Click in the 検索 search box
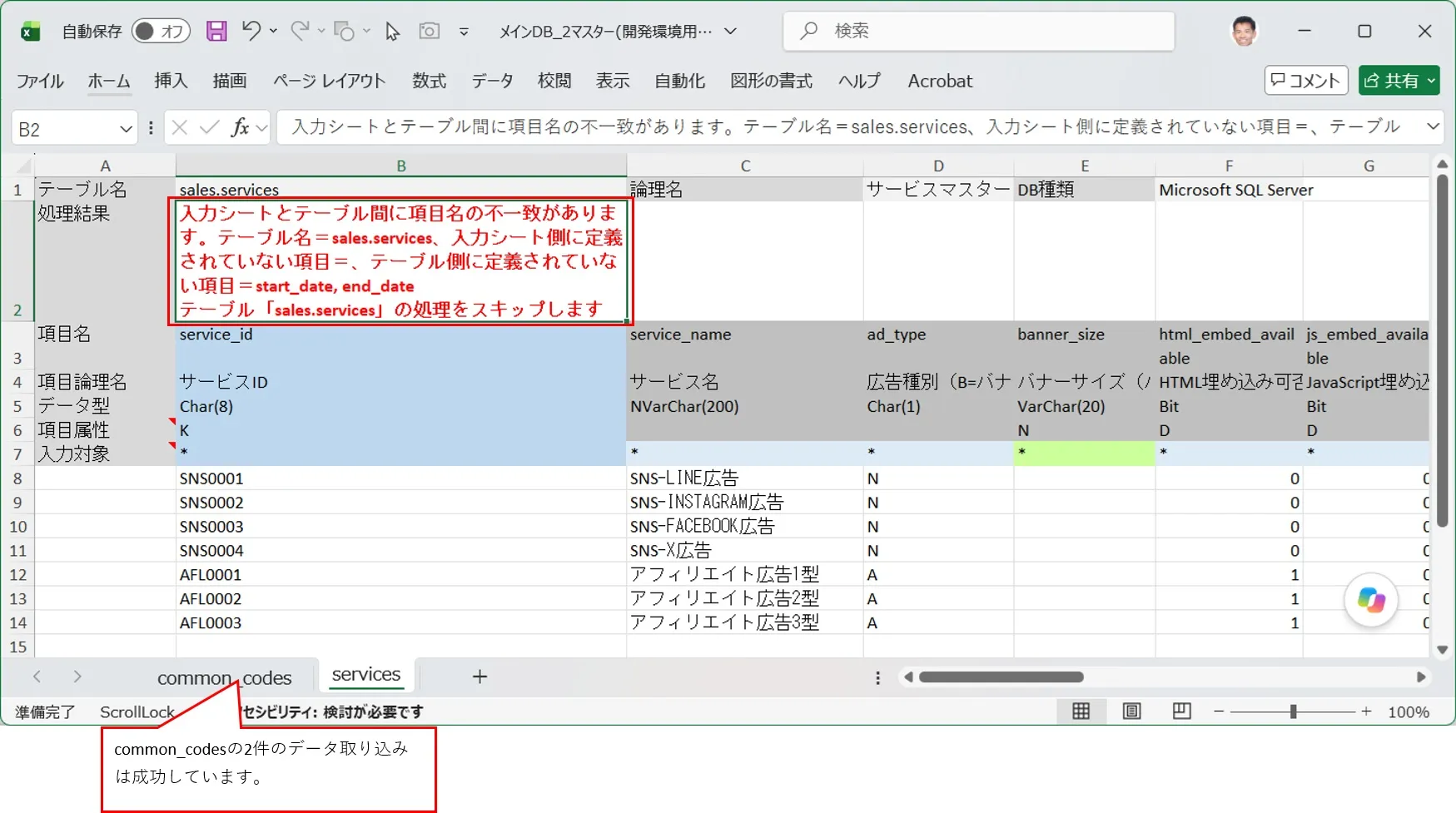Screen dimensions: 1456x813 pos(979,32)
